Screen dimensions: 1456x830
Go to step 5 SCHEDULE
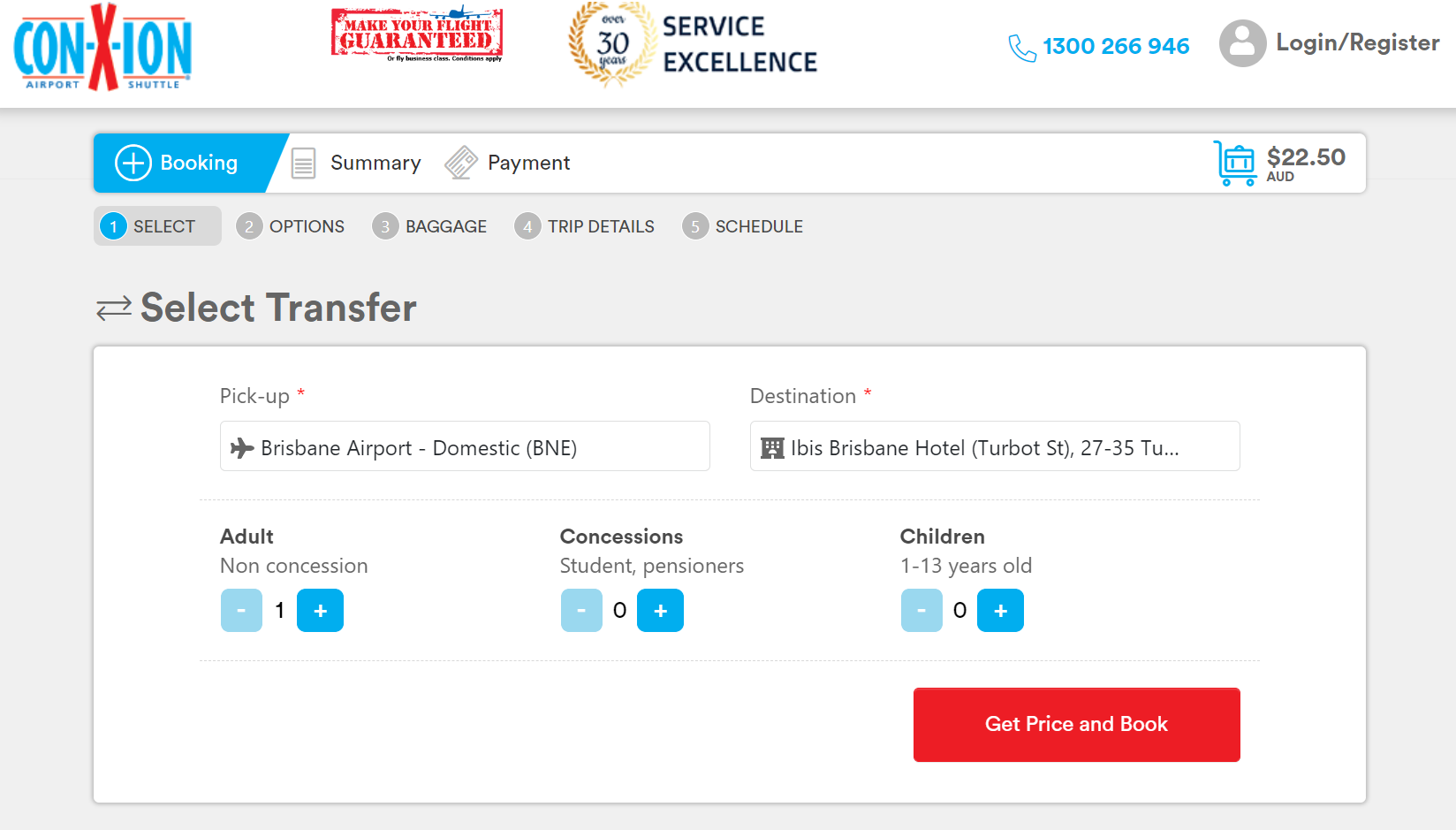(x=743, y=226)
